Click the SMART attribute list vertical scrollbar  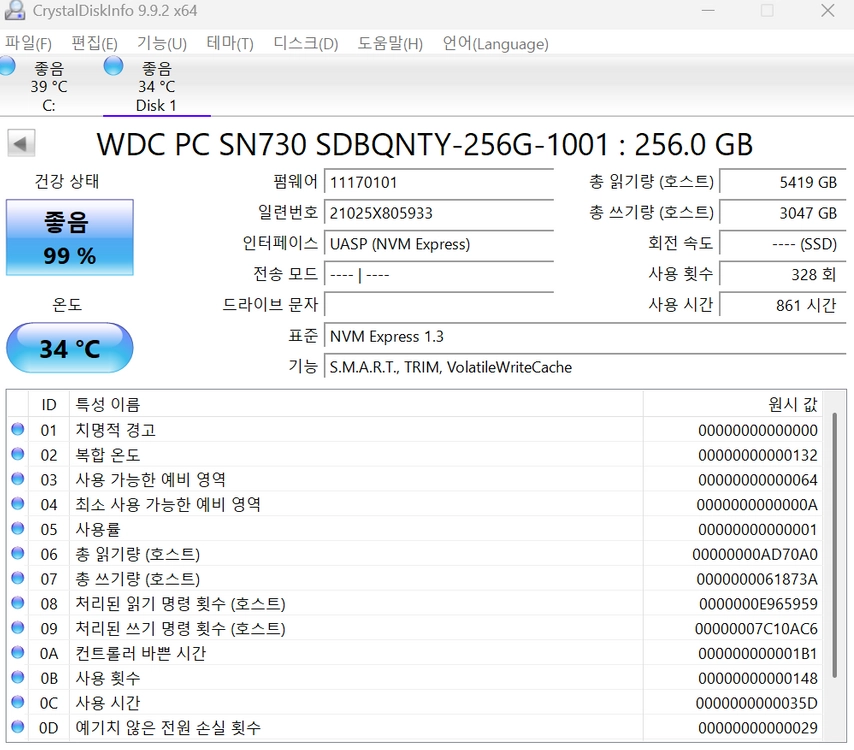point(834,545)
